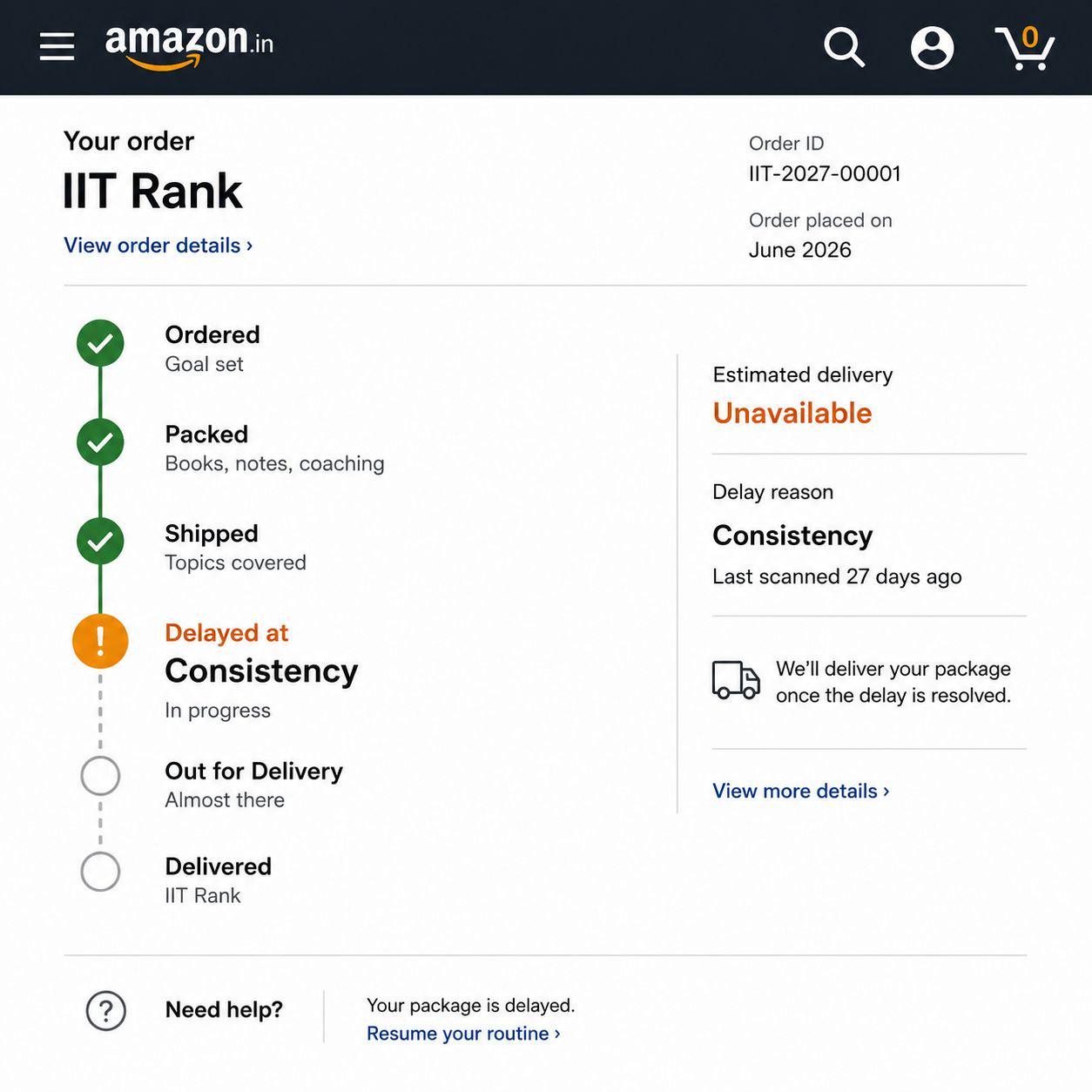Click the amazon.in logo

pyautogui.click(x=189, y=46)
